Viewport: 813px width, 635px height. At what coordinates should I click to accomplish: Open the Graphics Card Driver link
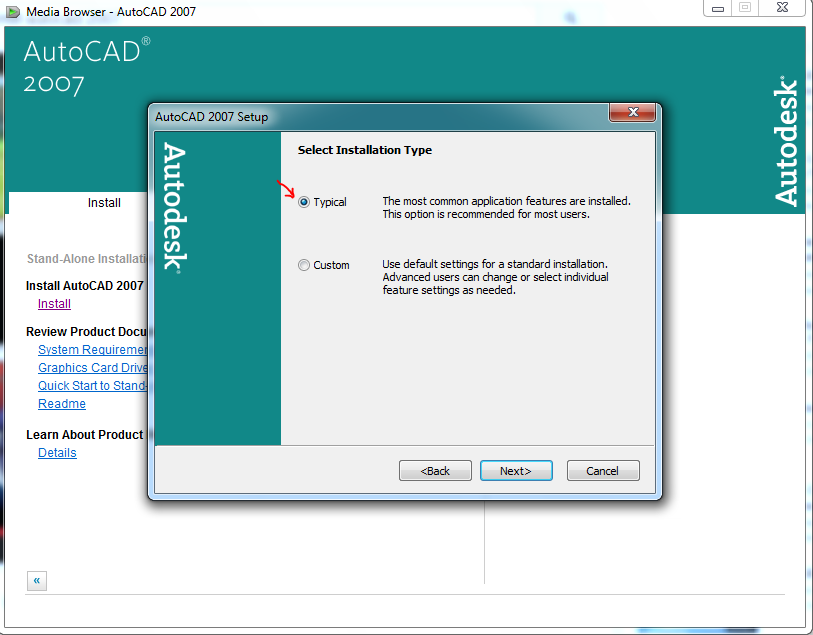coord(93,368)
